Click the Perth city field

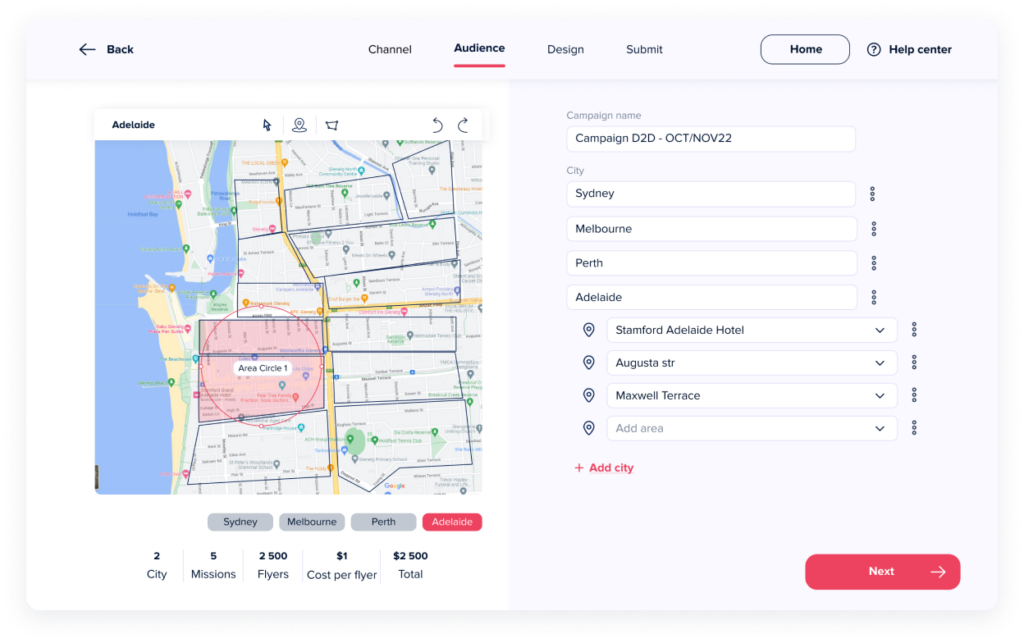coord(711,263)
